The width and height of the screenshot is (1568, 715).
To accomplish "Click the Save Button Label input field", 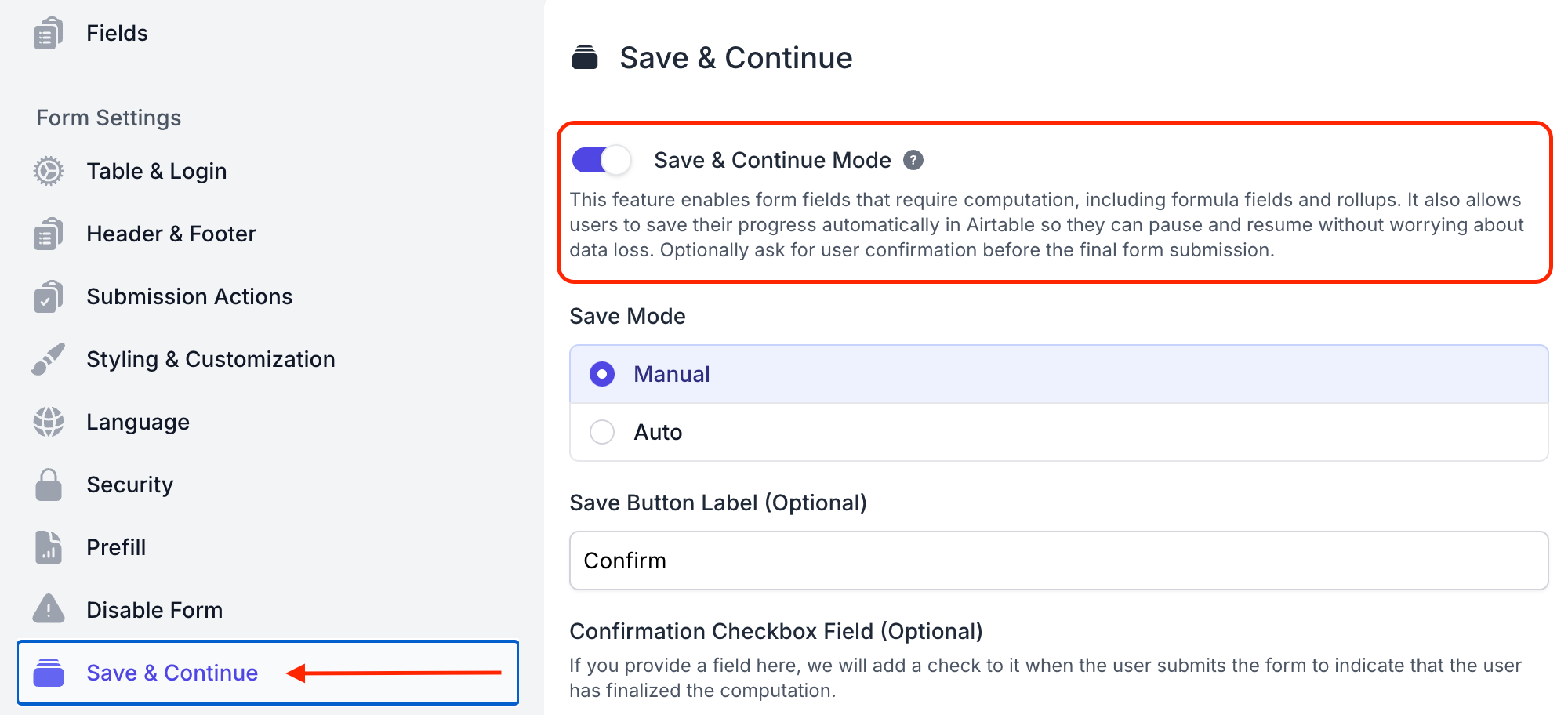I will [1059, 561].
